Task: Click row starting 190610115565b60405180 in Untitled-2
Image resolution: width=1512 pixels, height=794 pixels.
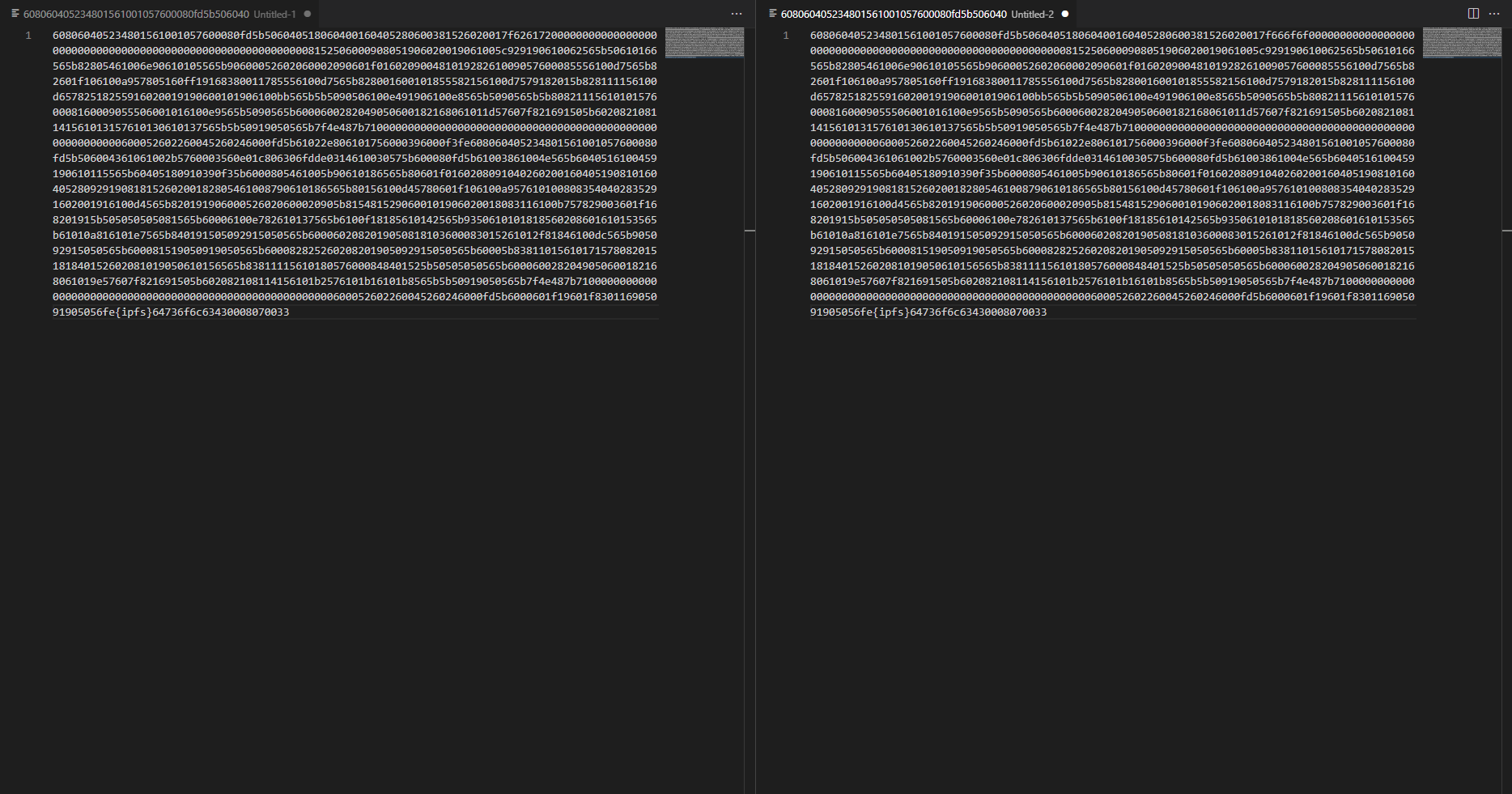Action: [1112, 174]
